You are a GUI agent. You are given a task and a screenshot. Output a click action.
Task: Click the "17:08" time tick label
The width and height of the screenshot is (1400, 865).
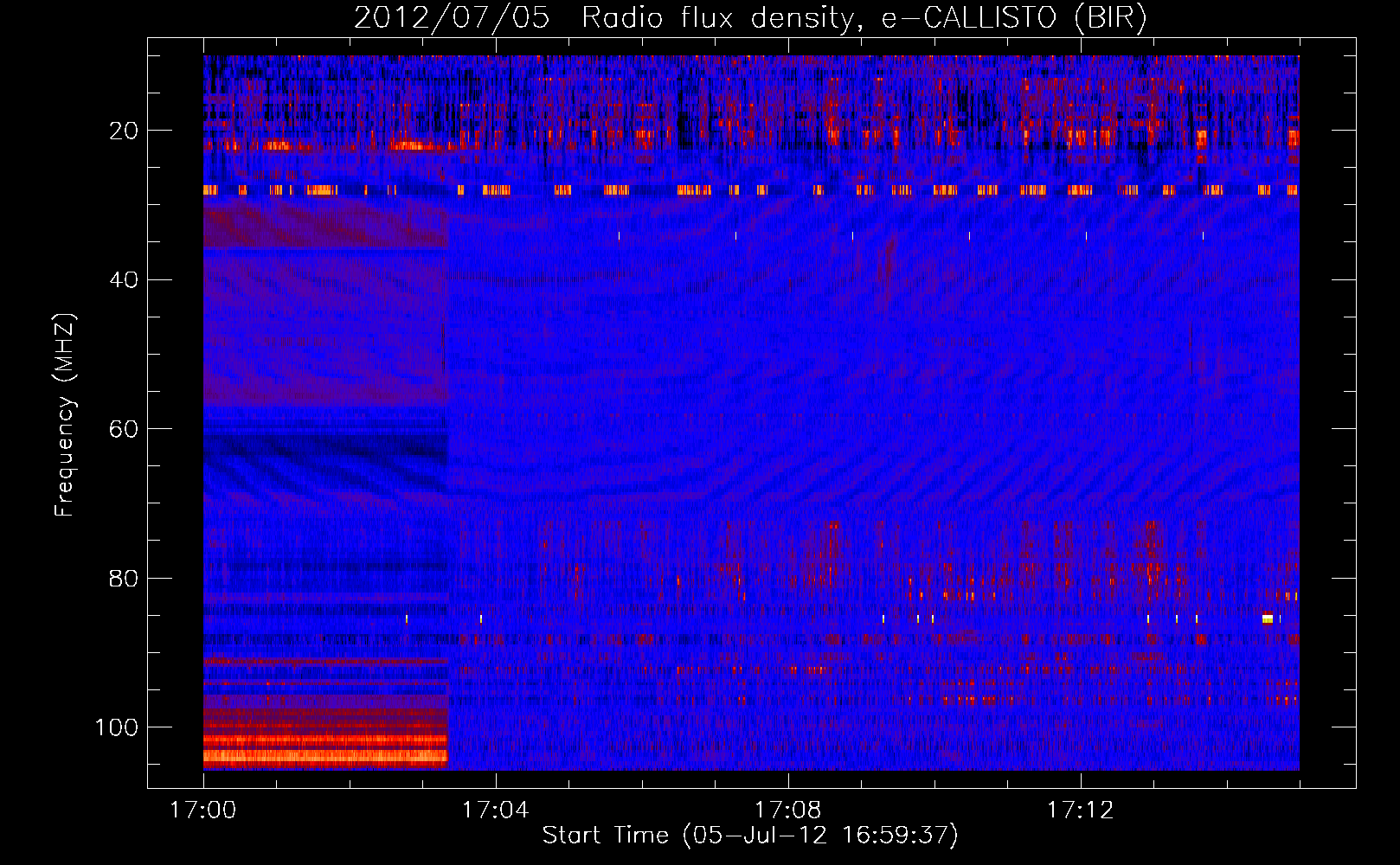[787, 811]
